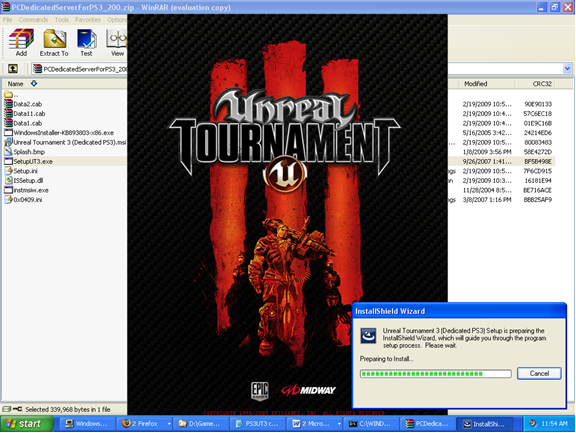Click the Add toolbar icon in WinRAR
The image size is (576, 433).
21,42
